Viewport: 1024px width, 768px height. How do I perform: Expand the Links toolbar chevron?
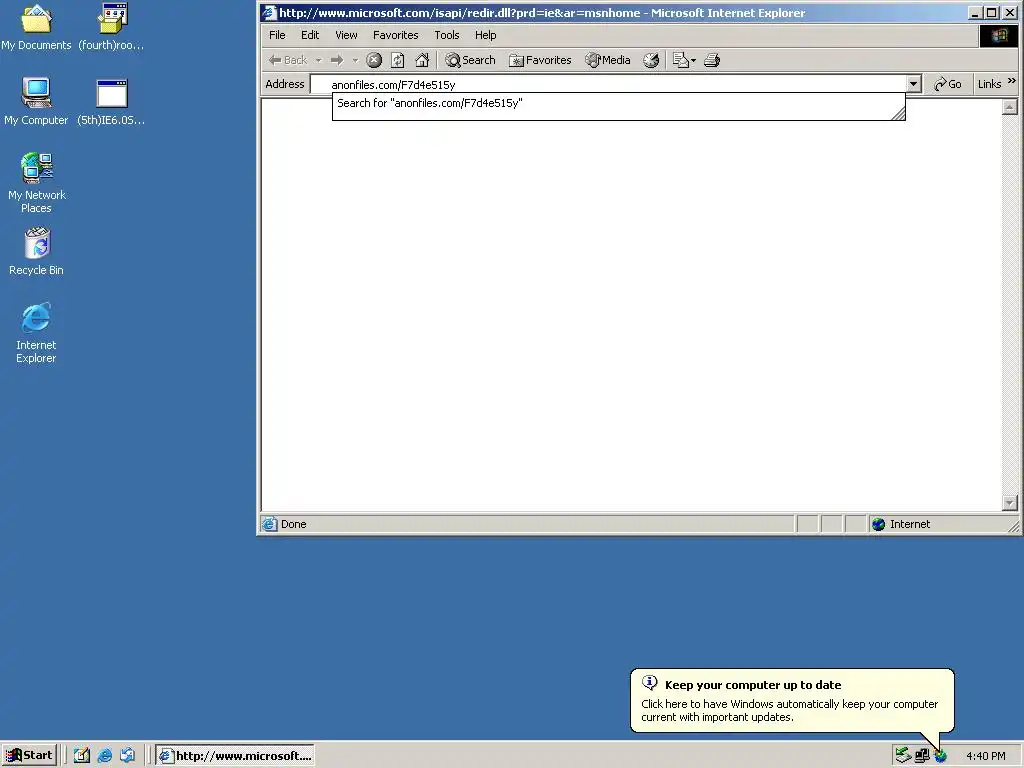pos(1012,81)
